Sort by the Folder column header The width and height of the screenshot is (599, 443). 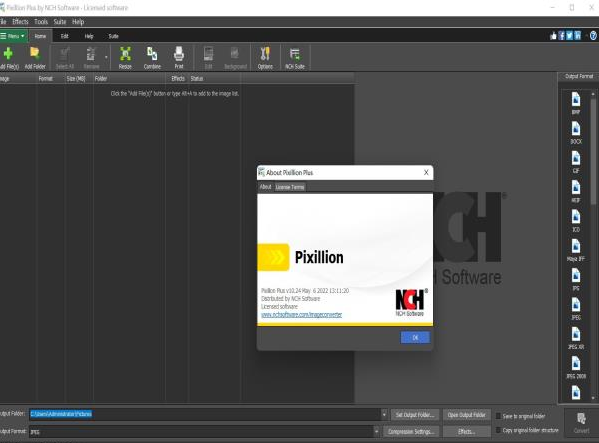pyautogui.click(x=129, y=79)
